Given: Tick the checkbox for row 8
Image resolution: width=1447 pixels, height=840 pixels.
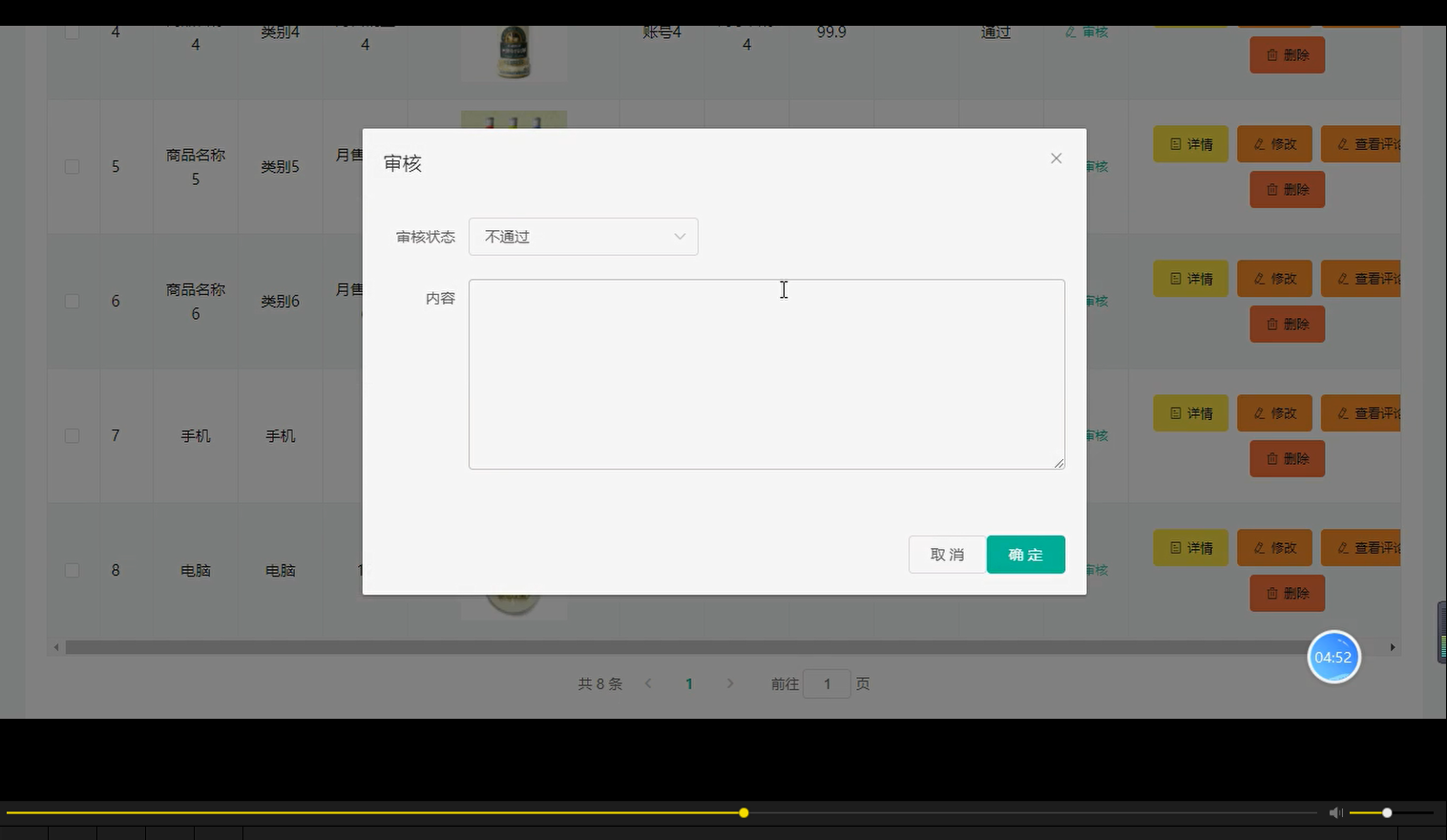Looking at the screenshot, I should click(x=72, y=571).
